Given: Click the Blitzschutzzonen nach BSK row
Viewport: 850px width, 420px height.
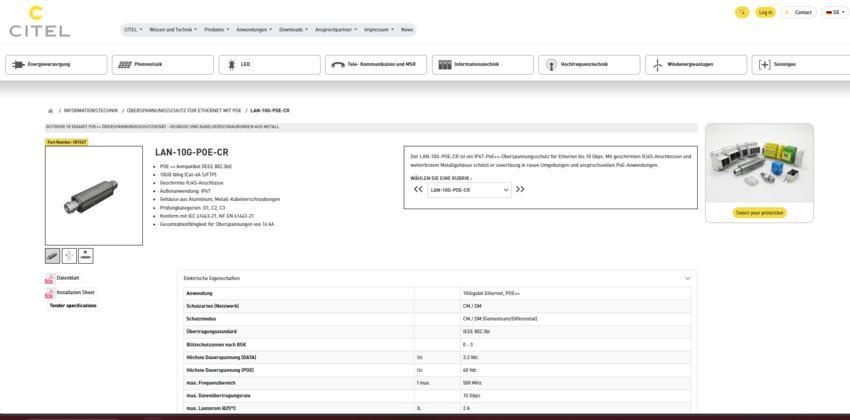Looking at the screenshot, I should pyautogui.click(x=437, y=345).
